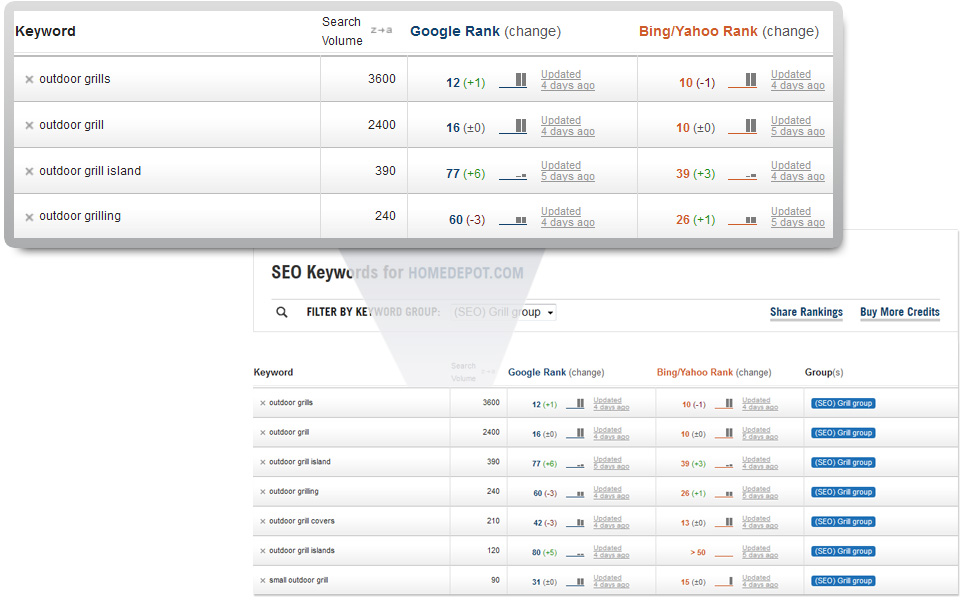The width and height of the screenshot is (966, 605).
Task: Click X beside 'outdoor grilling' in enlarged top panel
Action: click(29, 217)
